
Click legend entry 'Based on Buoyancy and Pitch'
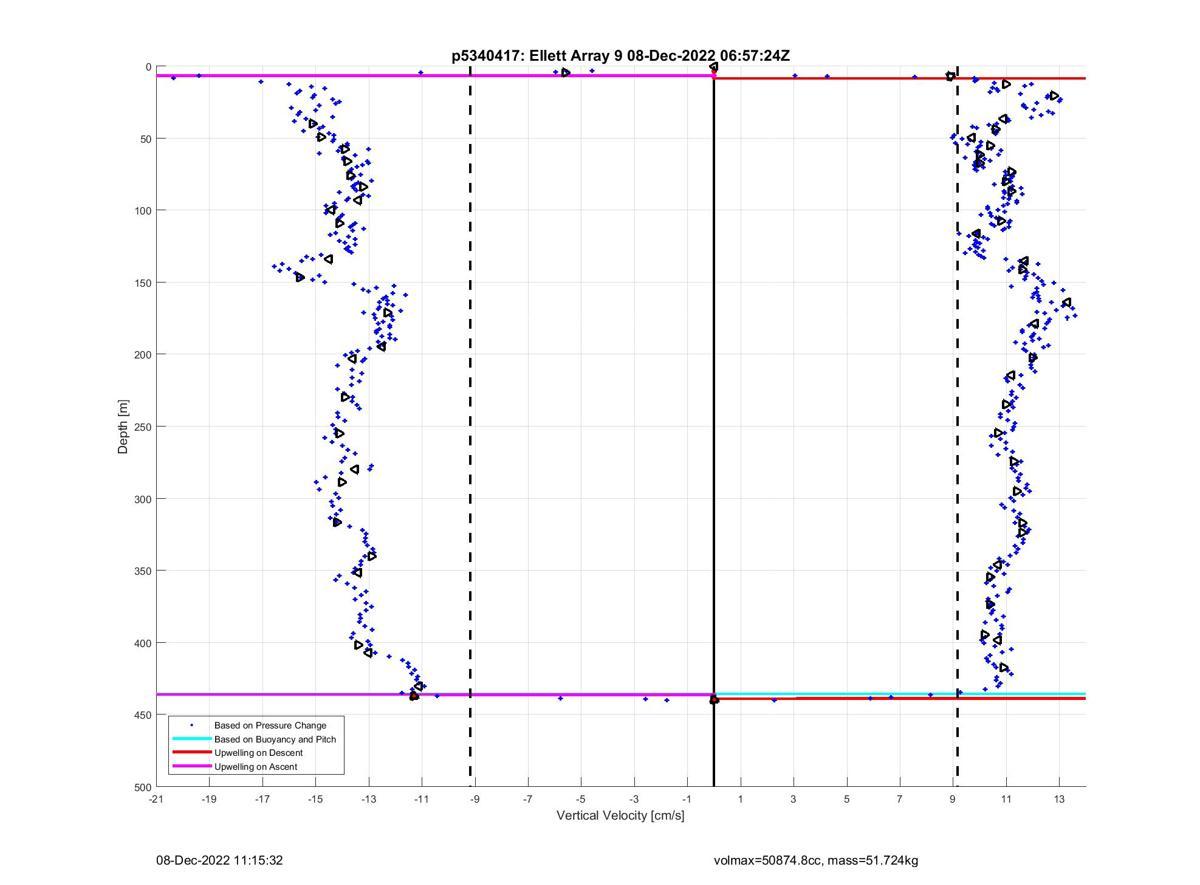coord(275,739)
